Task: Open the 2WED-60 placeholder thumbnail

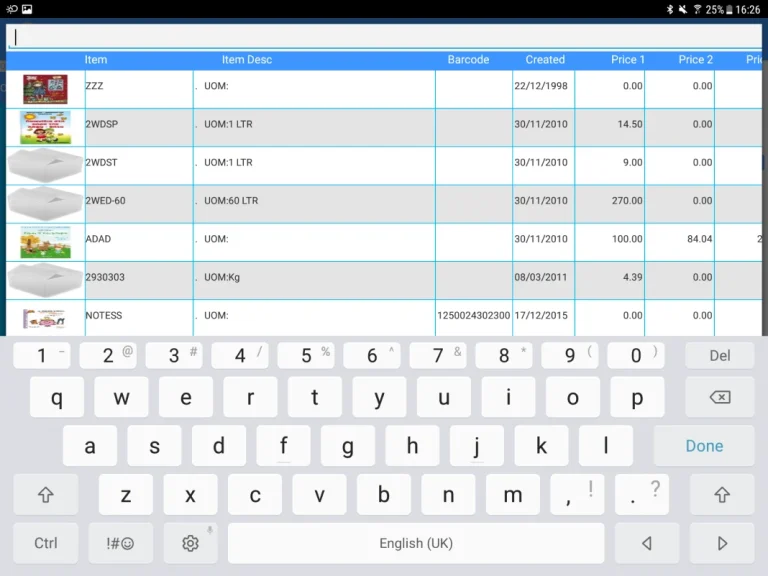Action: coord(45,204)
